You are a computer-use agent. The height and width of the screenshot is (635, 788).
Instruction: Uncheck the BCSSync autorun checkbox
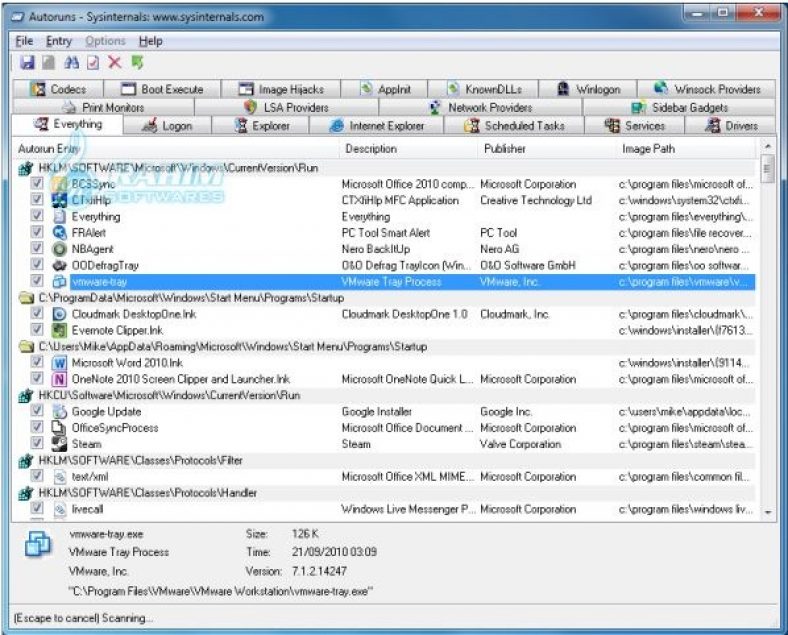coord(37,183)
